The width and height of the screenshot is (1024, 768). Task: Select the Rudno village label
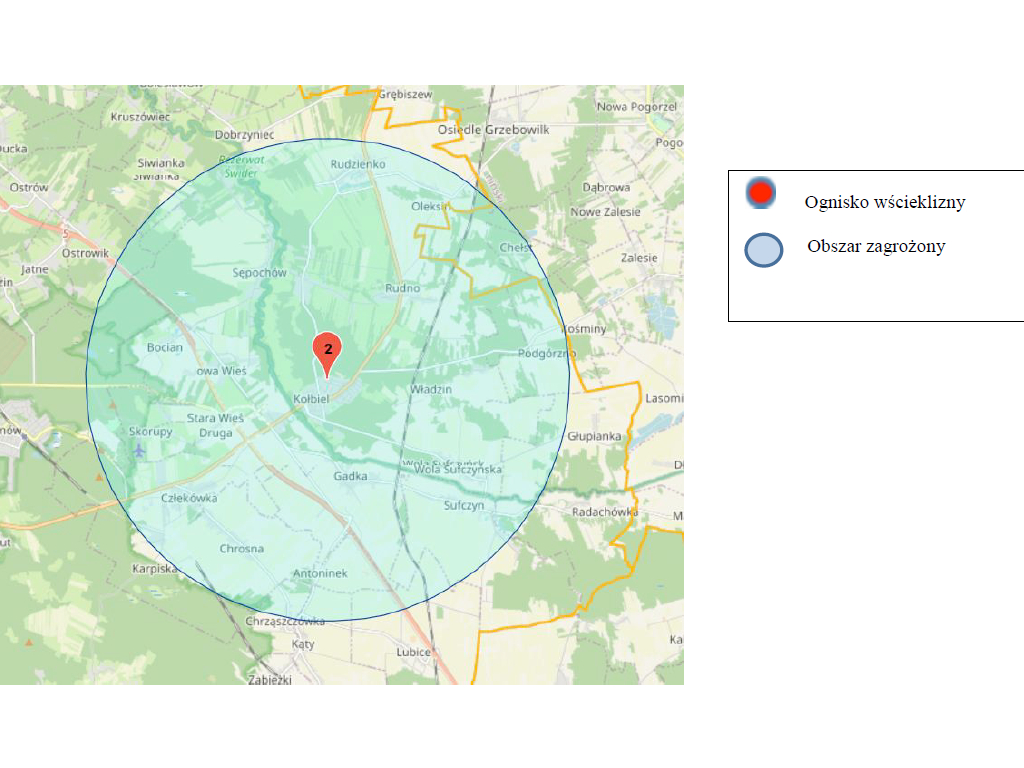[x=402, y=288]
